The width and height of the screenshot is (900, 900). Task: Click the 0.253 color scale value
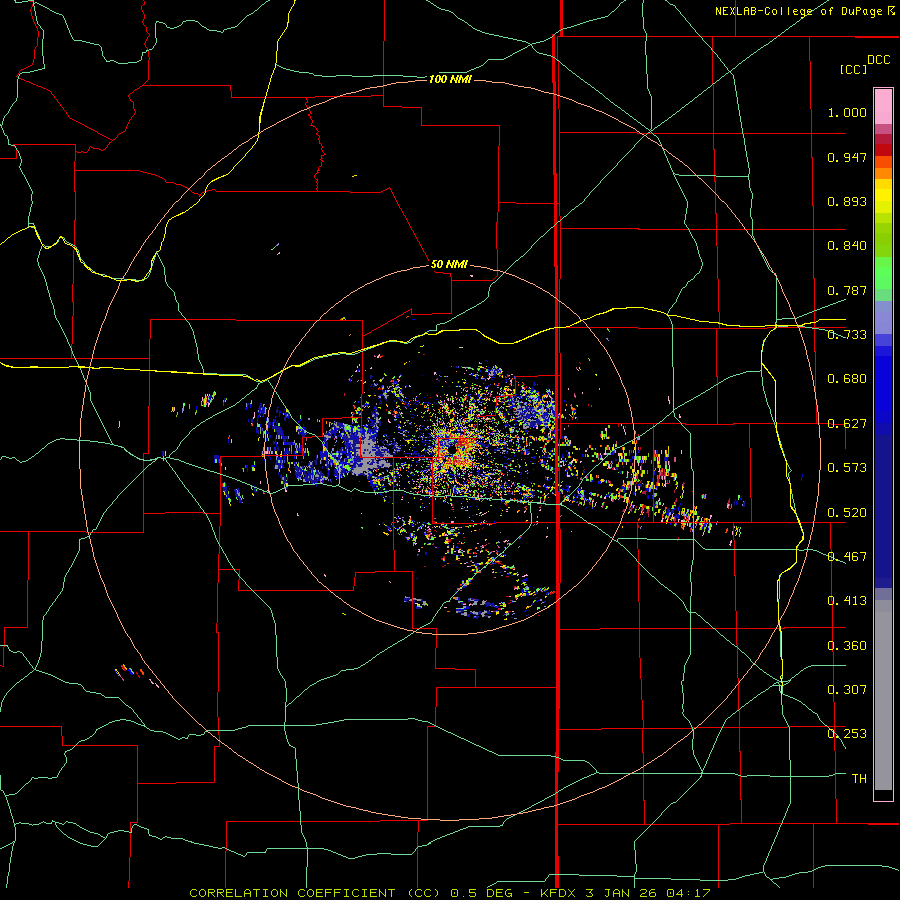(847, 734)
